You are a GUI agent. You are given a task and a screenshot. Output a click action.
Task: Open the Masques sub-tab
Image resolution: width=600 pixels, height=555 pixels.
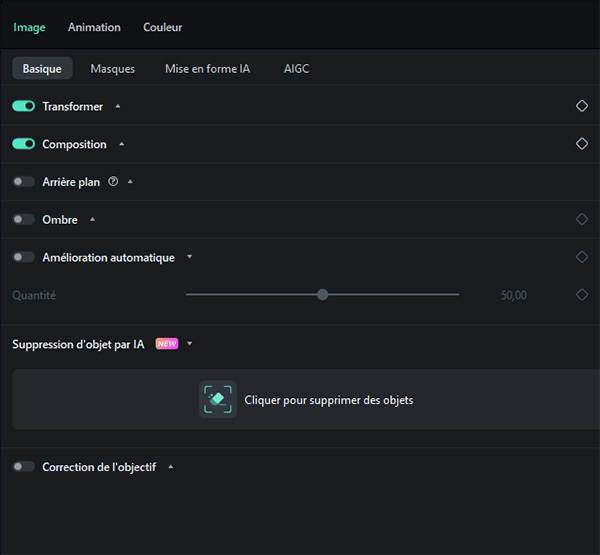(x=112, y=69)
